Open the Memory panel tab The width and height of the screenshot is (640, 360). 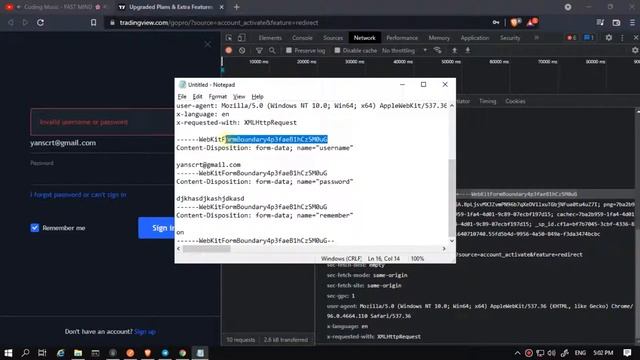pyautogui.click(x=439, y=38)
